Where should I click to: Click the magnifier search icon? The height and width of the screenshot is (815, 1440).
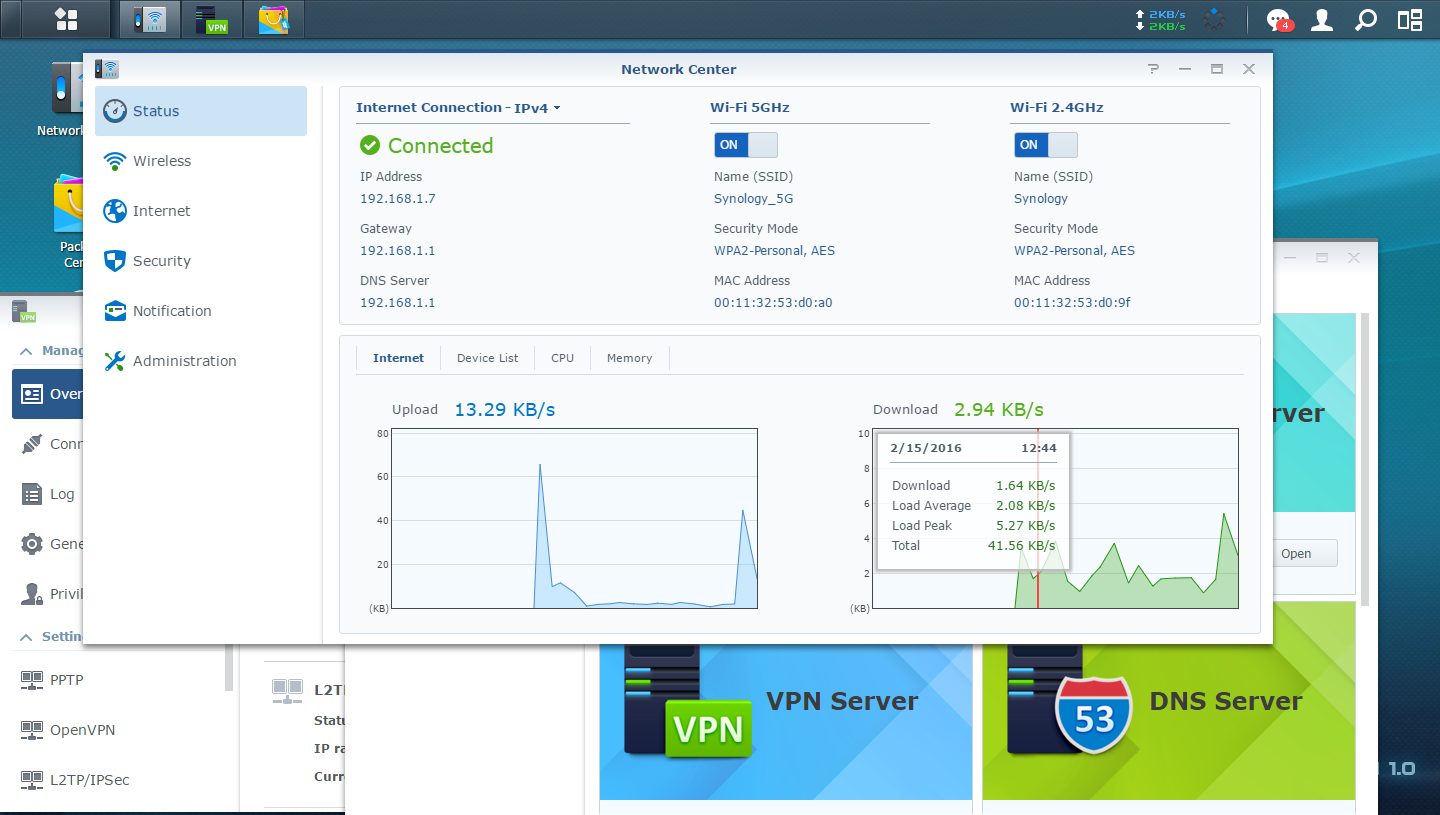pos(1365,20)
